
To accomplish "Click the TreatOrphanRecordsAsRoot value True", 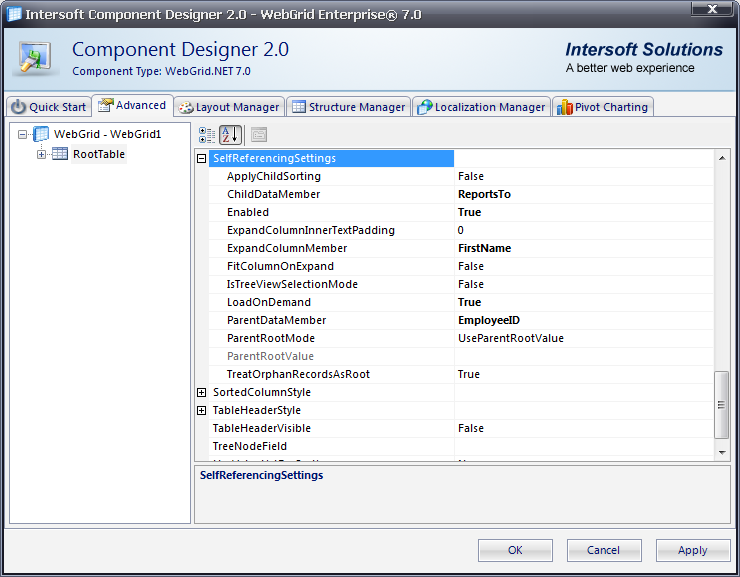I will 469,375.
